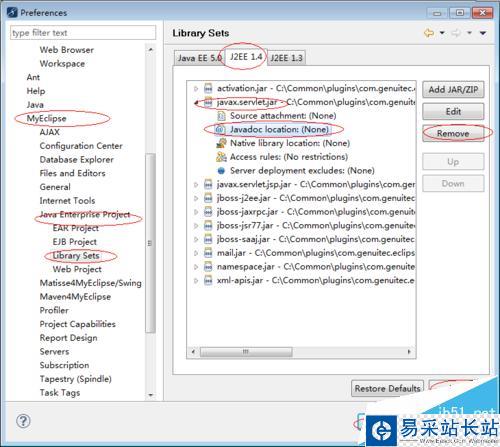The image size is (500, 447).
Task: Expand the javax.servlet.jsp.jar node
Action: click(x=196, y=184)
